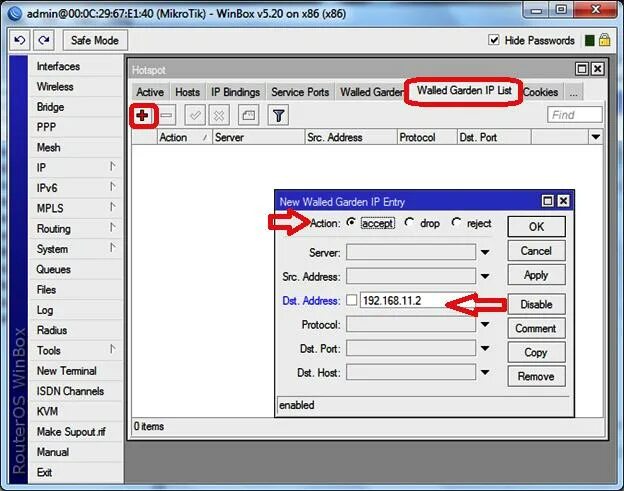Close the New Walled Garden IP Entry dialog
The height and width of the screenshot is (491, 624).
(x=564, y=201)
